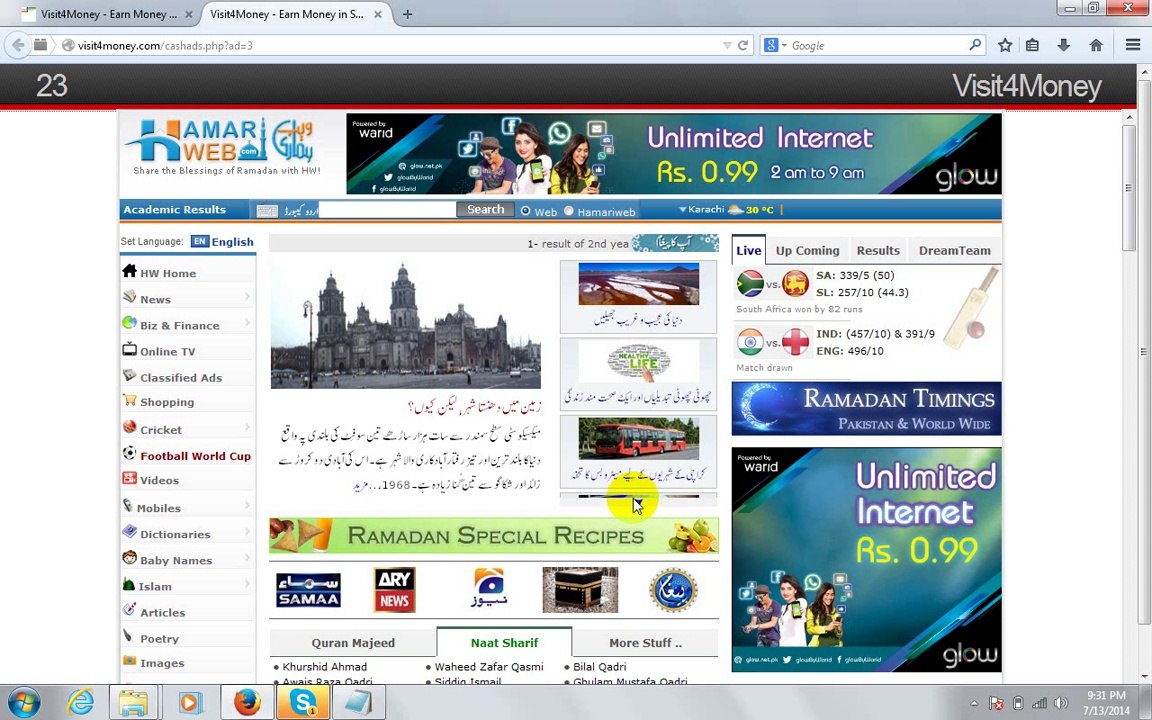Image resolution: width=1152 pixels, height=720 pixels.
Task: Click the network signal tray icon
Action: [1039, 703]
